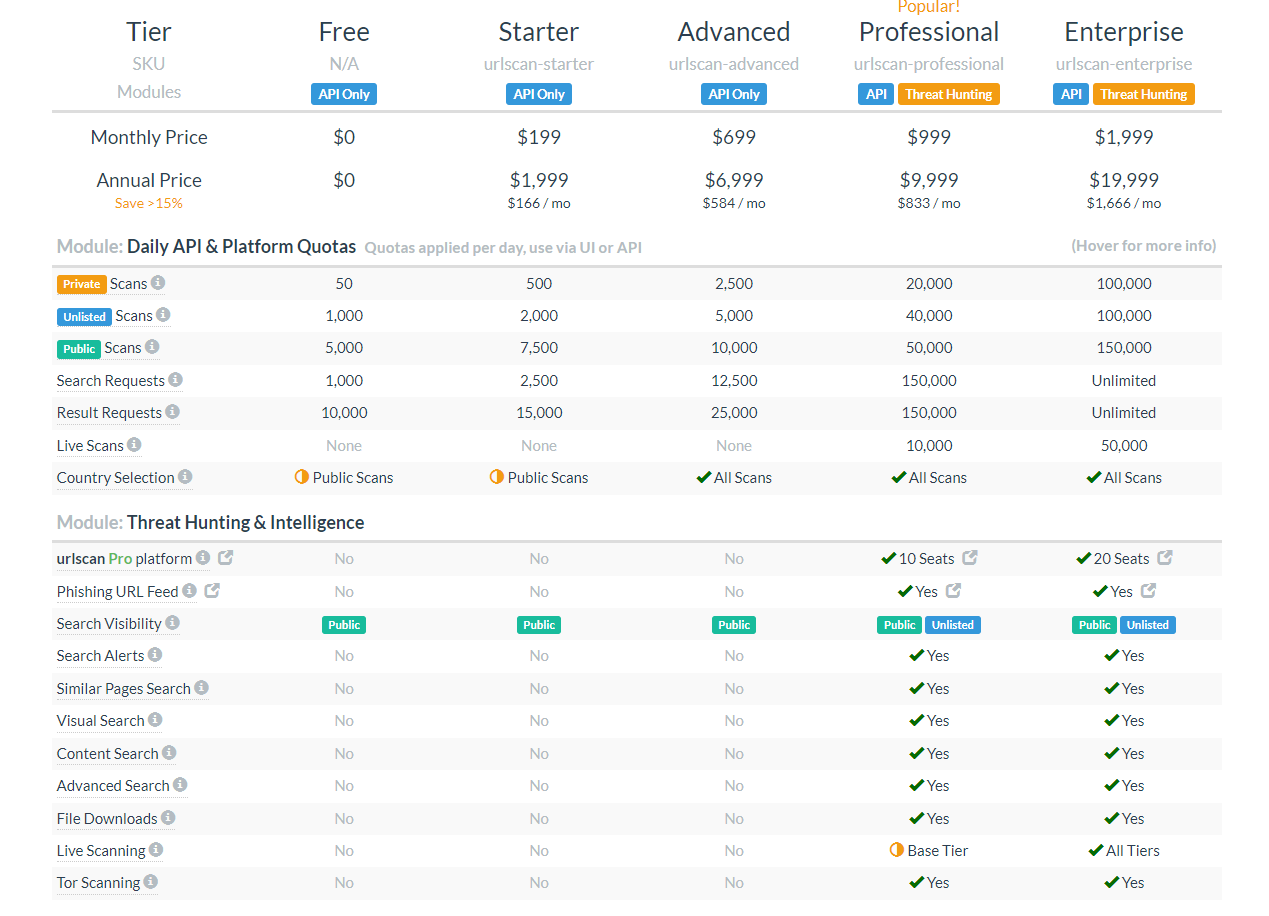Click the Tor Scanning row label
The image size is (1269, 916).
tap(98, 882)
